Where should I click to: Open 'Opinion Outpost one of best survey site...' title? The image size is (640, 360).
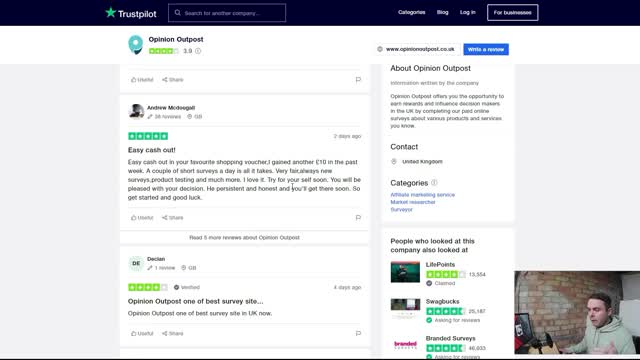click(196, 301)
